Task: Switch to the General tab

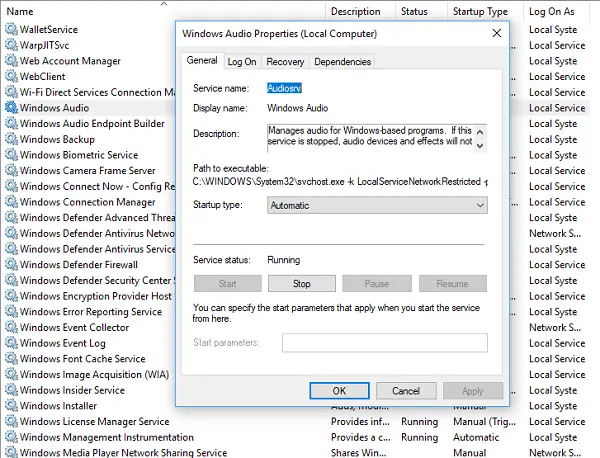Action: point(202,60)
